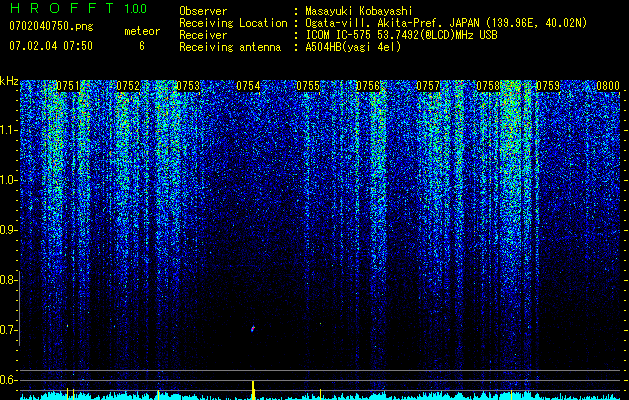The width and height of the screenshot is (629, 400).
Task: Click the gray vertical range bar beside 0.7 kHz
Action: click(20, 308)
